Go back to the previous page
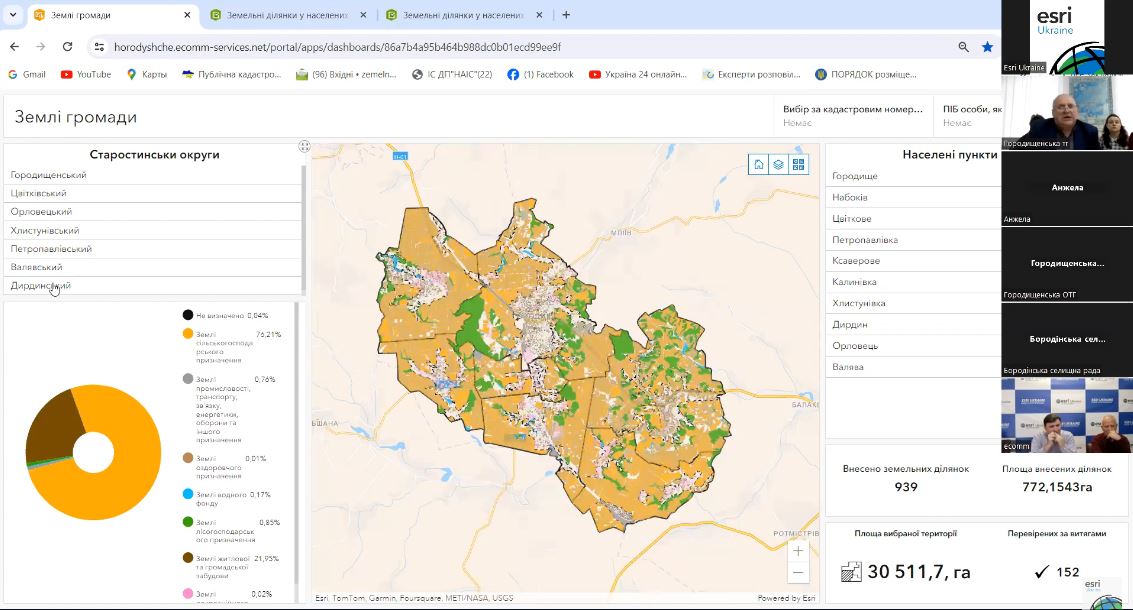 14,47
